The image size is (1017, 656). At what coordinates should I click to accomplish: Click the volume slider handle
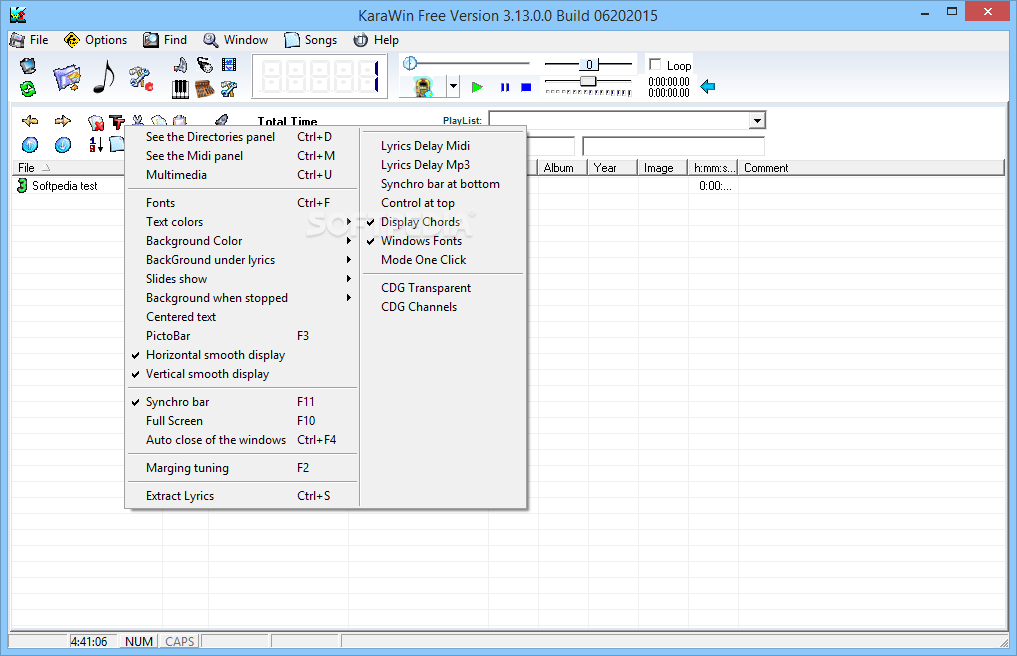pos(588,80)
